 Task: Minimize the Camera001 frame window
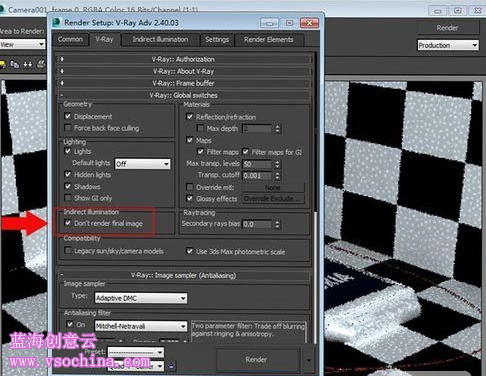[x=438, y=11]
